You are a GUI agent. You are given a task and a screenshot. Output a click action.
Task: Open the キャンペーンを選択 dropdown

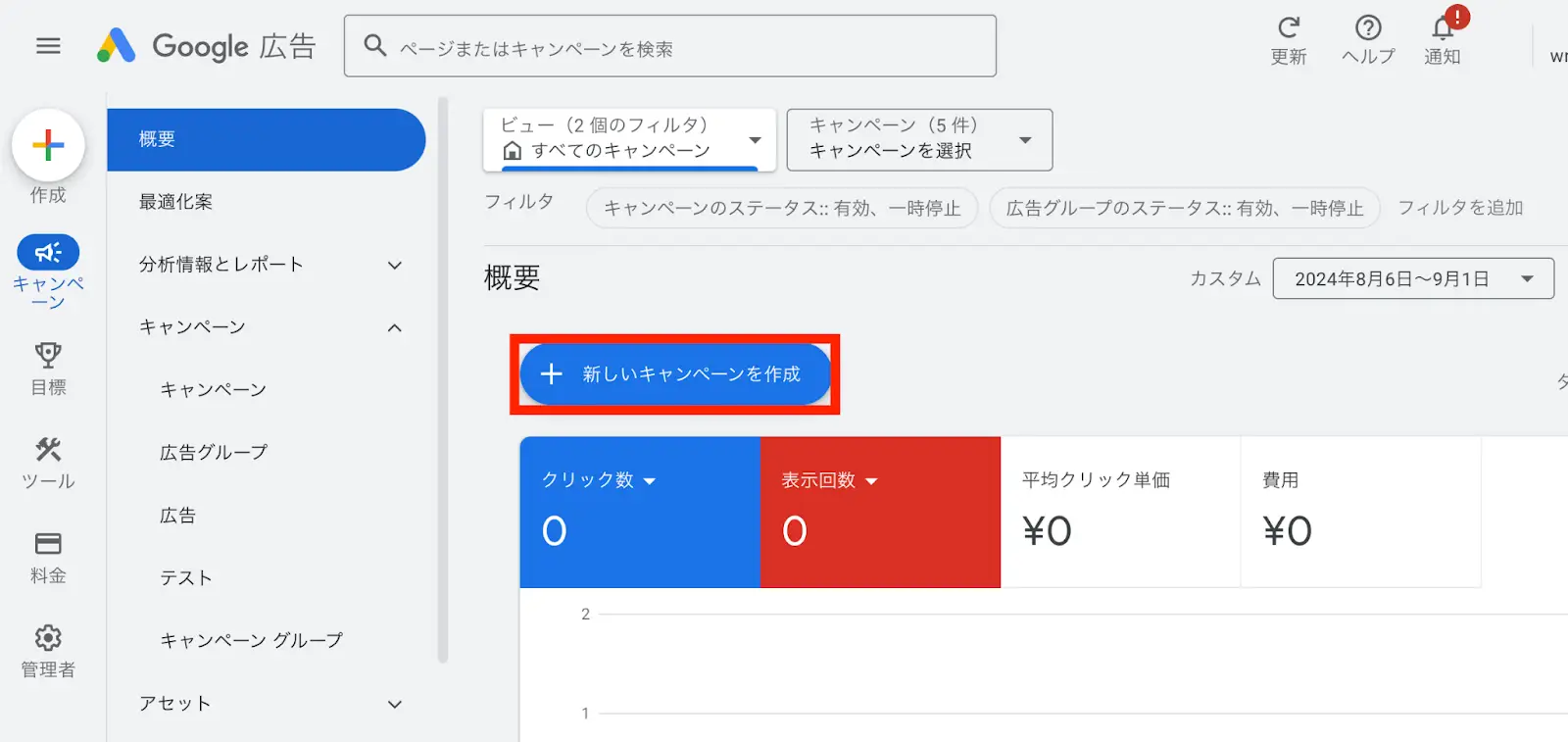[919, 139]
